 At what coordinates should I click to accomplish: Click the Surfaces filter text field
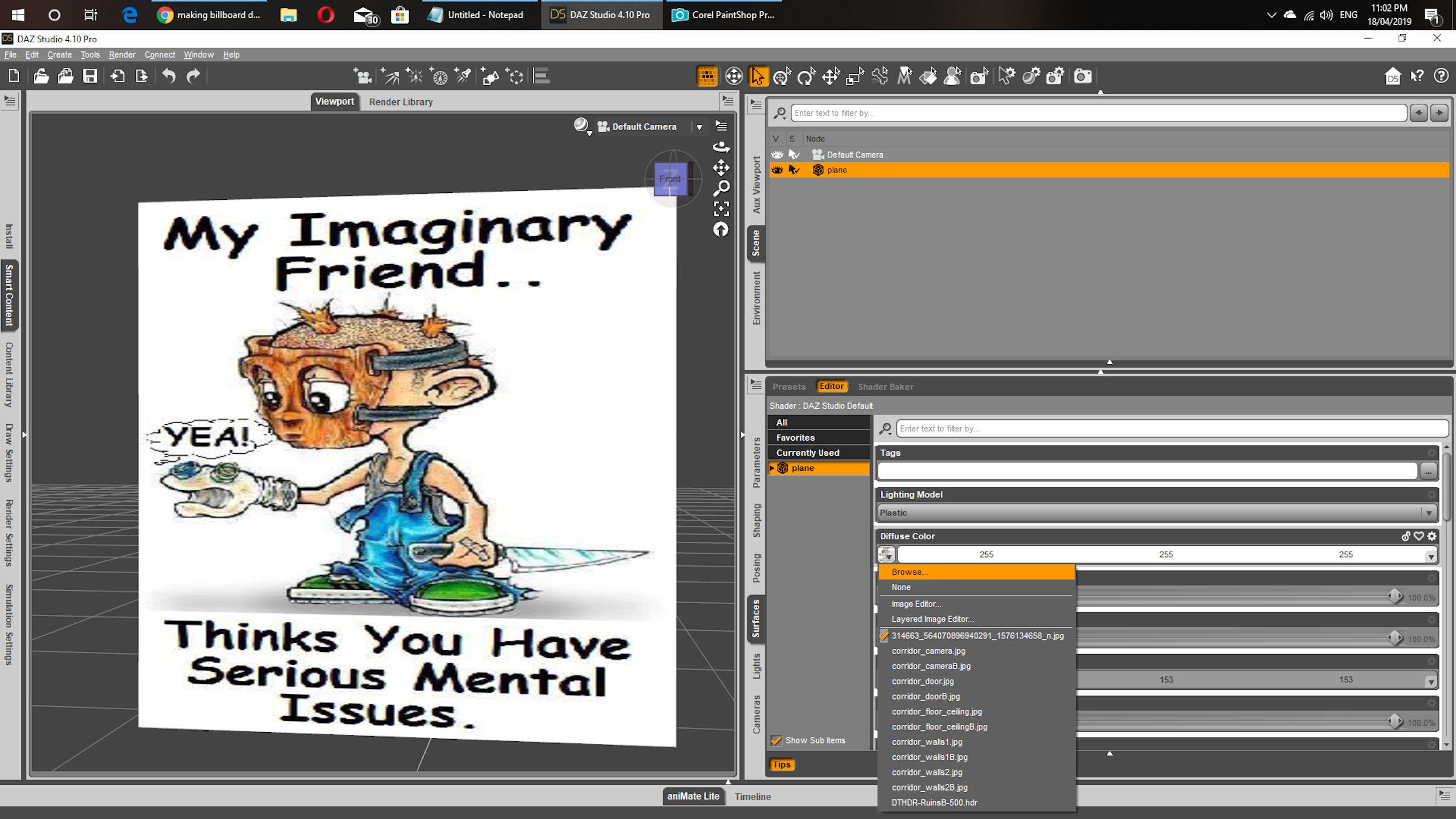tap(1172, 429)
